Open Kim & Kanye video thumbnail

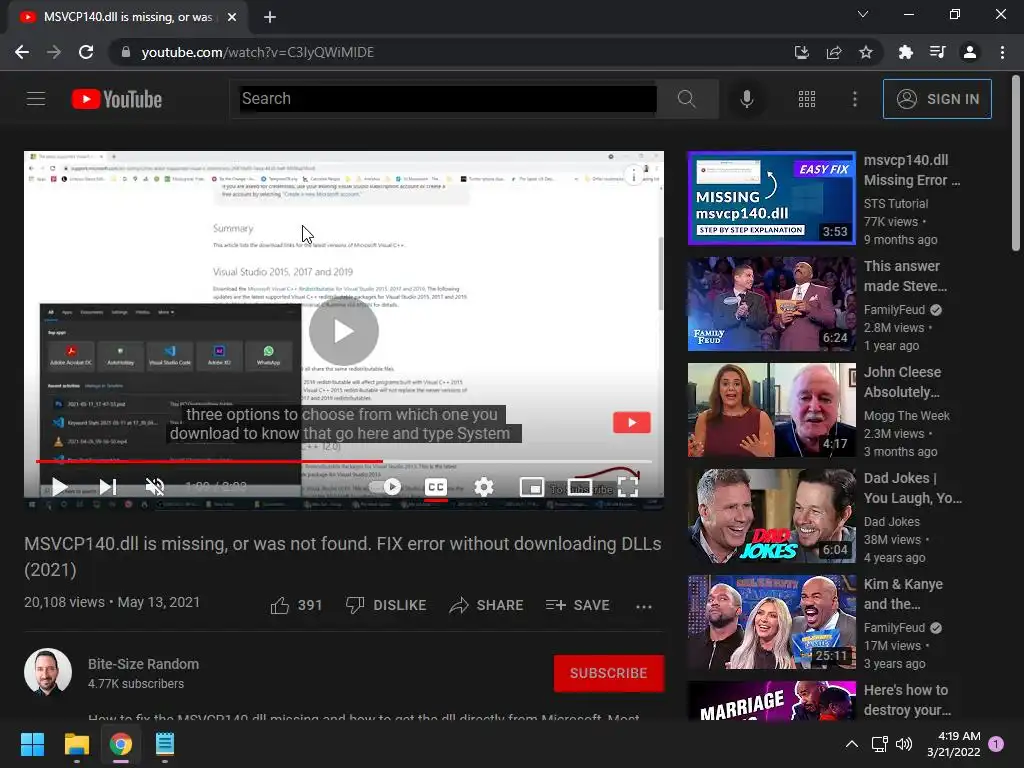tap(772, 622)
